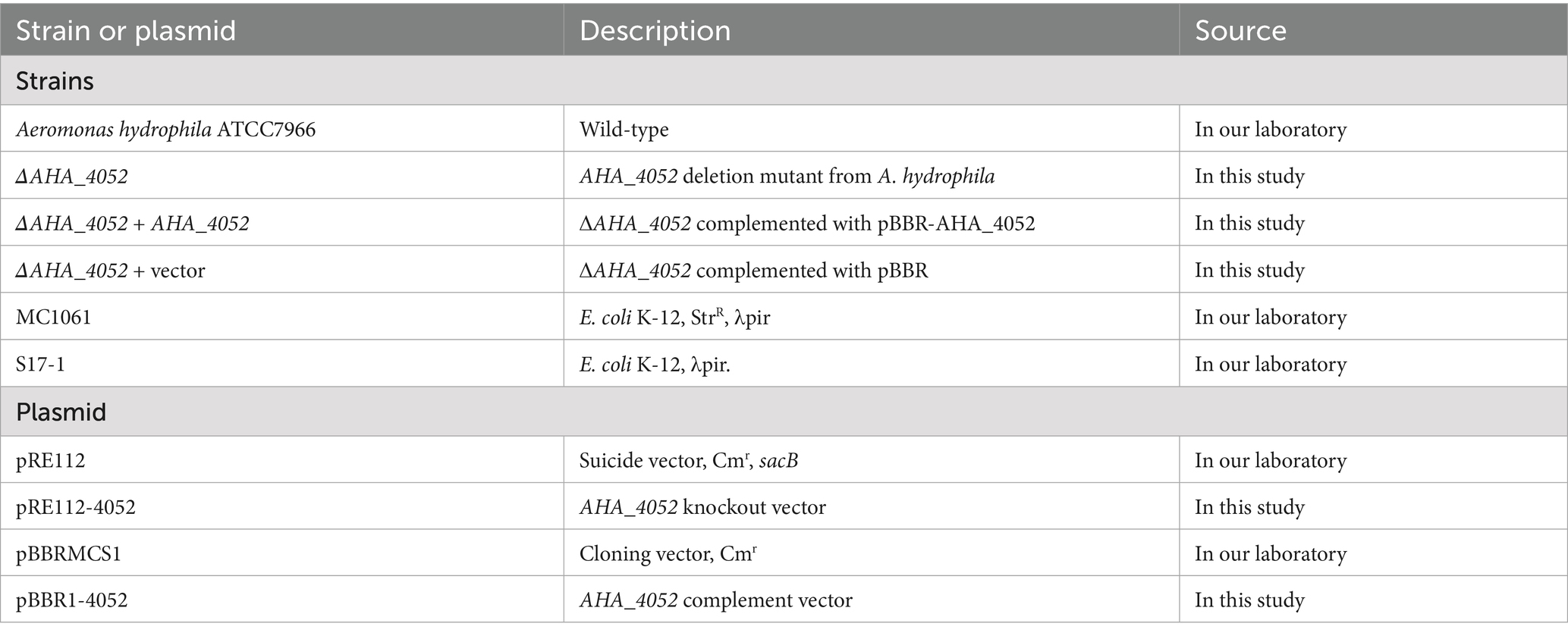The image size is (1568, 636).
Task: Click the 'pBBRMCS1' plasmid cell
Action: (x=68, y=554)
